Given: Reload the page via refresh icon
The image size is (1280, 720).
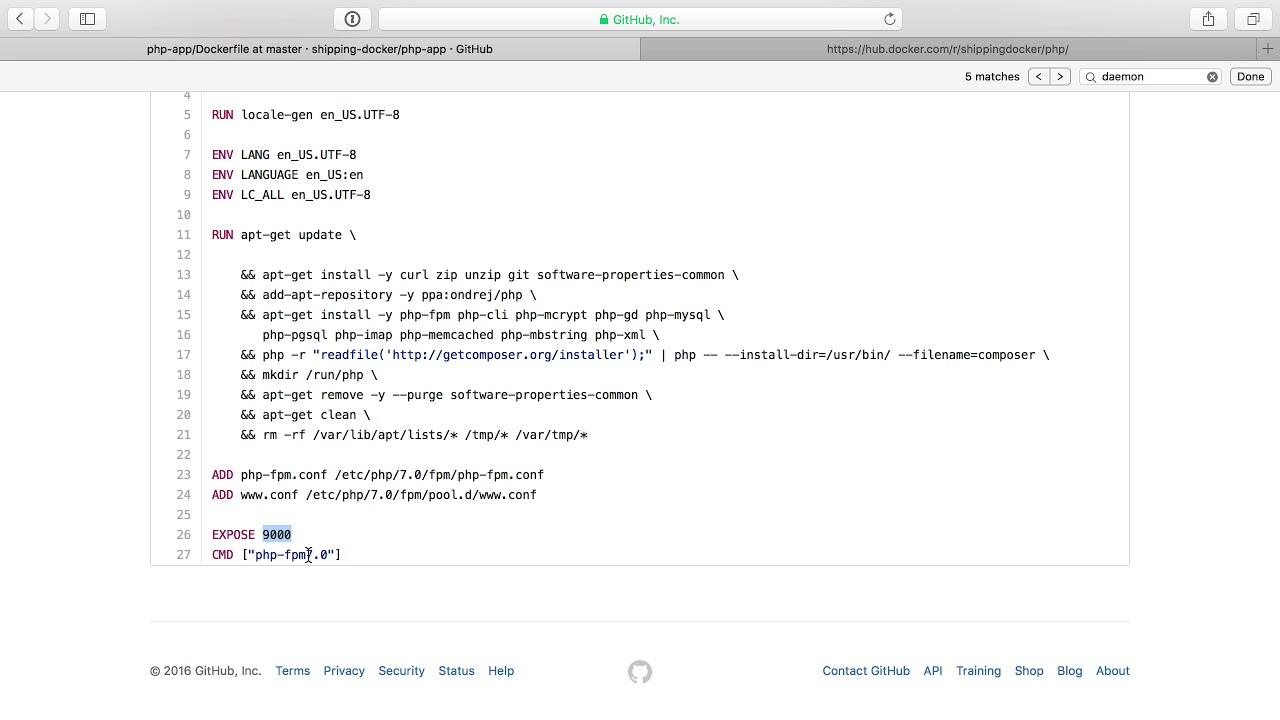Looking at the screenshot, I should [889, 19].
